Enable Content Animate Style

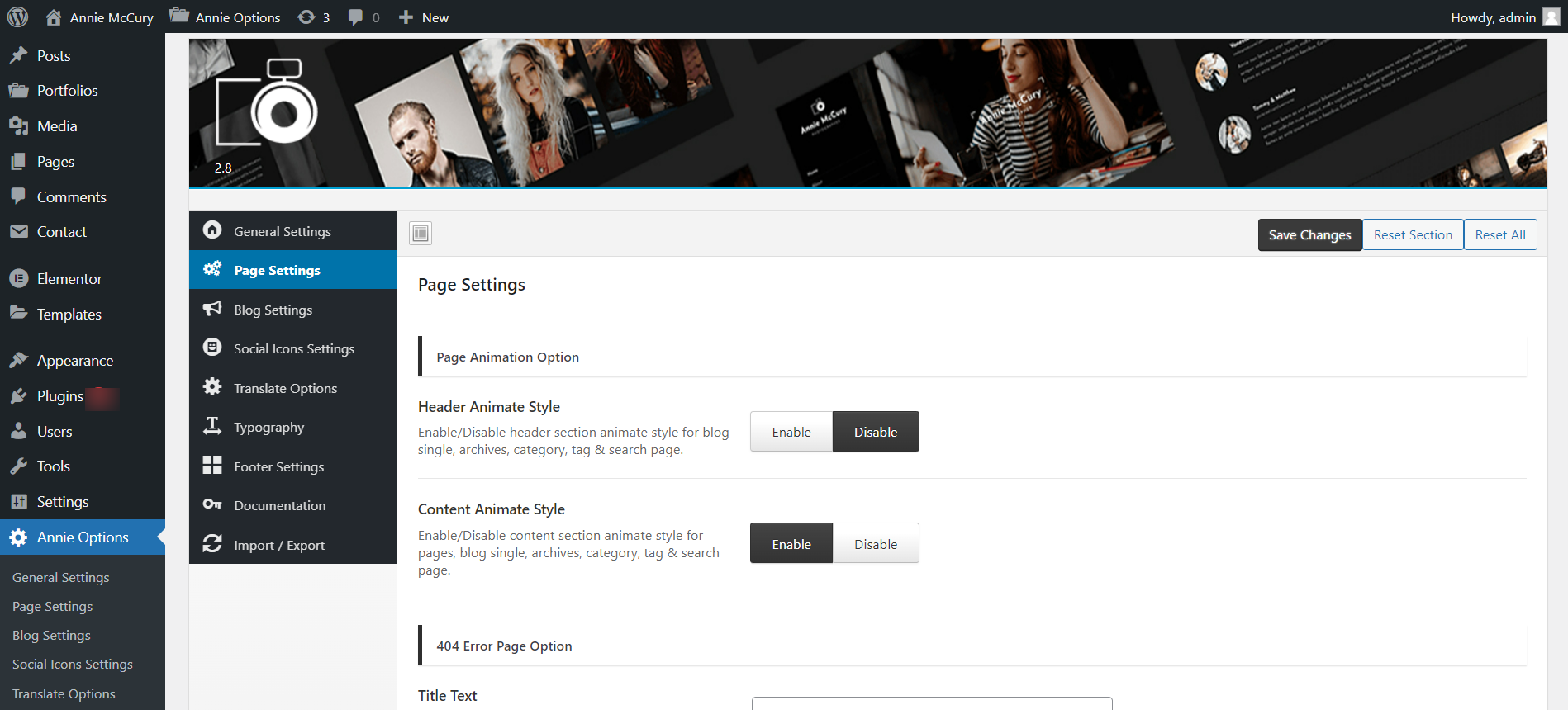(x=791, y=544)
